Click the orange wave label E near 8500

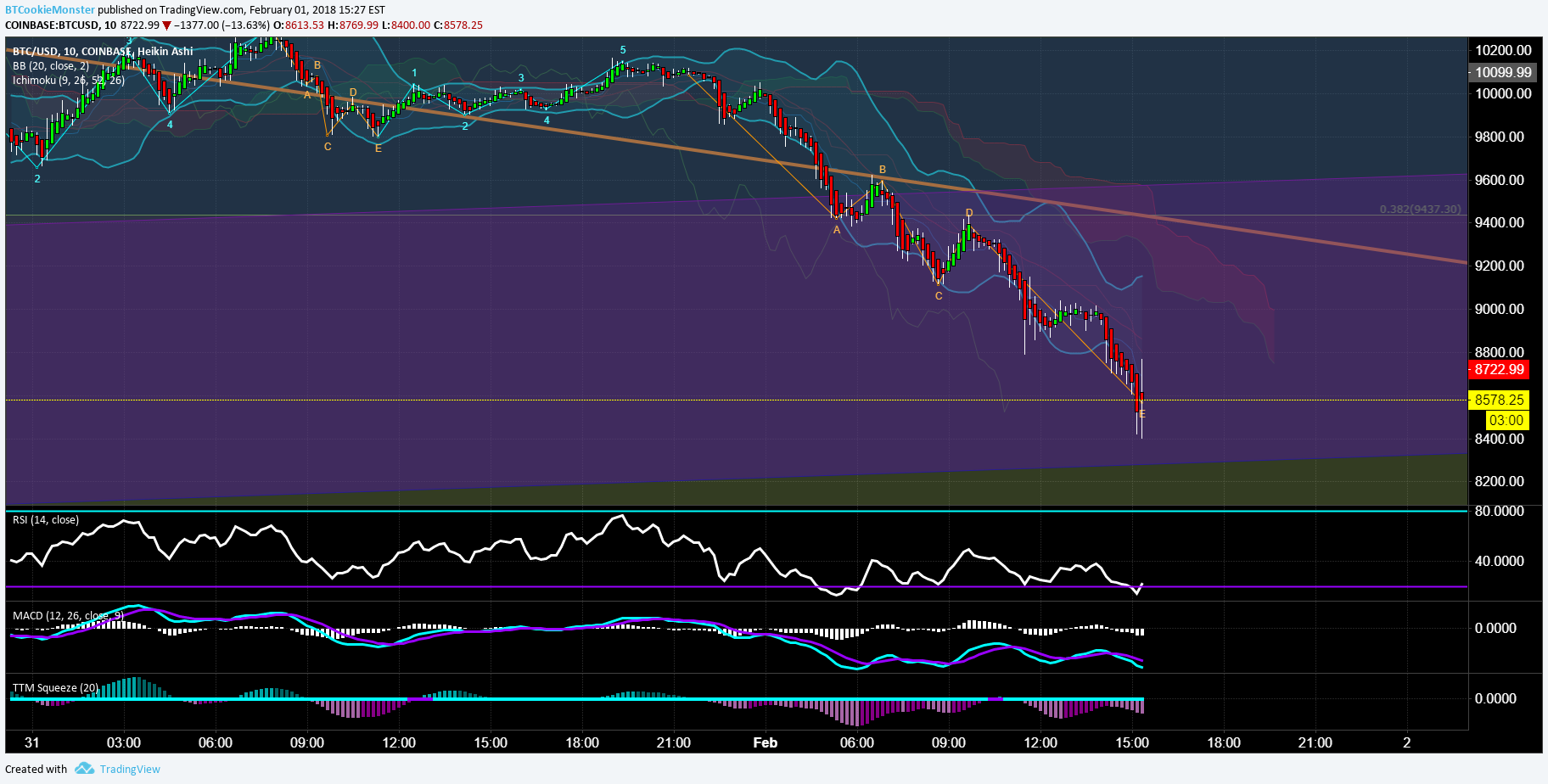click(1142, 414)
